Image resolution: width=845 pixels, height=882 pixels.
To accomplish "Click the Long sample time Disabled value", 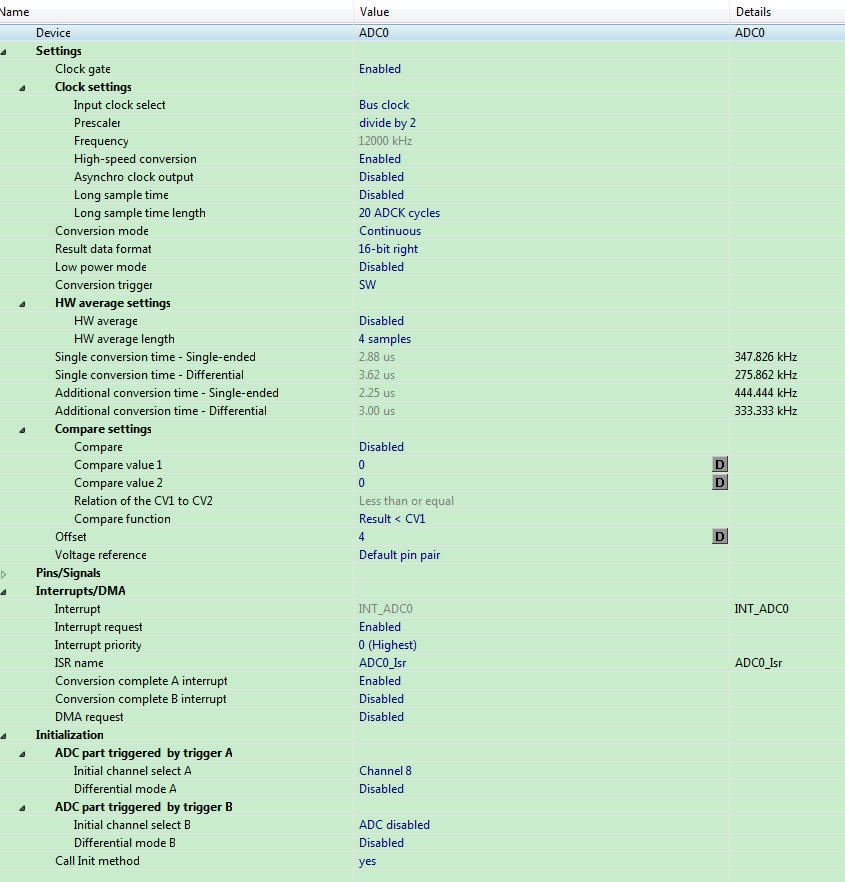I will 381,195.
